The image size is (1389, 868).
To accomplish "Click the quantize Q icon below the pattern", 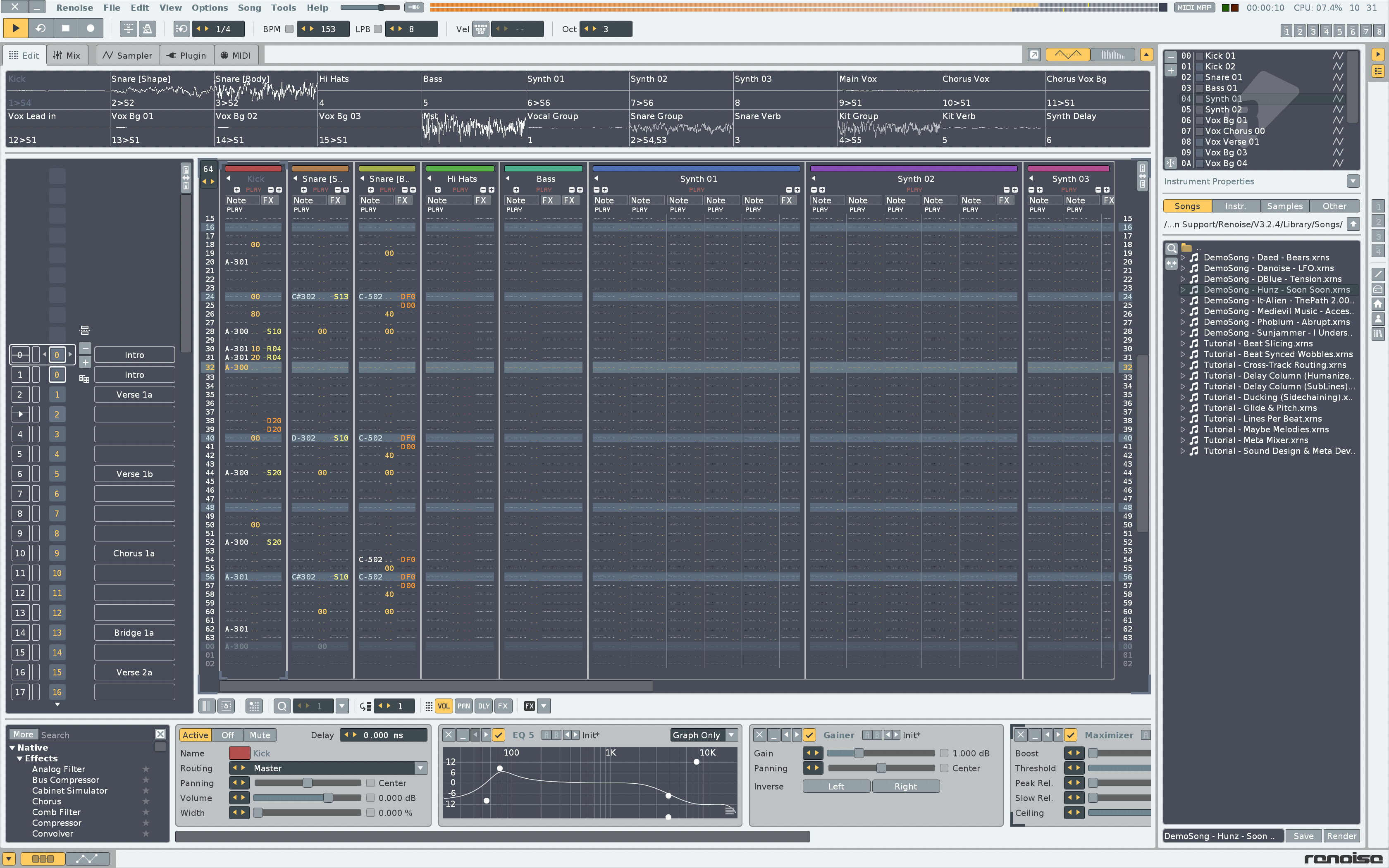I will pyautogui.click(x=282, y=706).
